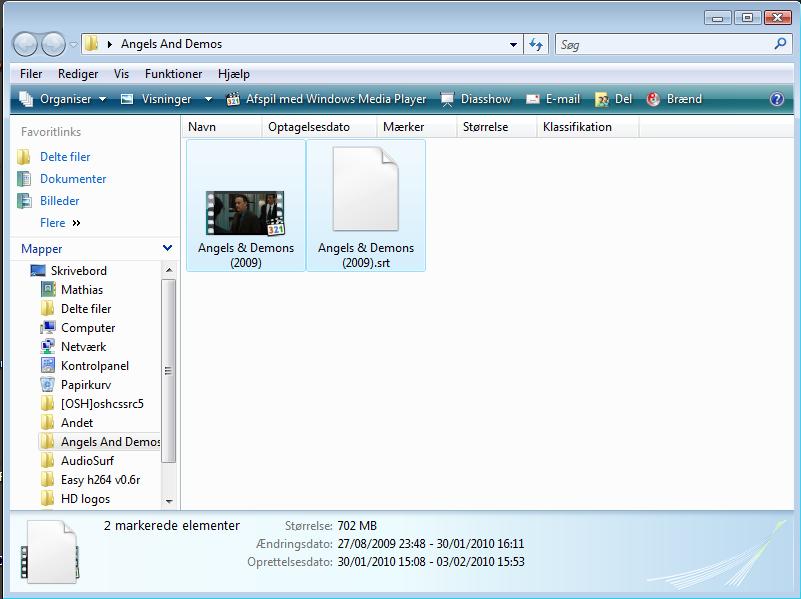Open the Rediger menu
The height and width of the screenshot is (599, 801).
(78, 74)
